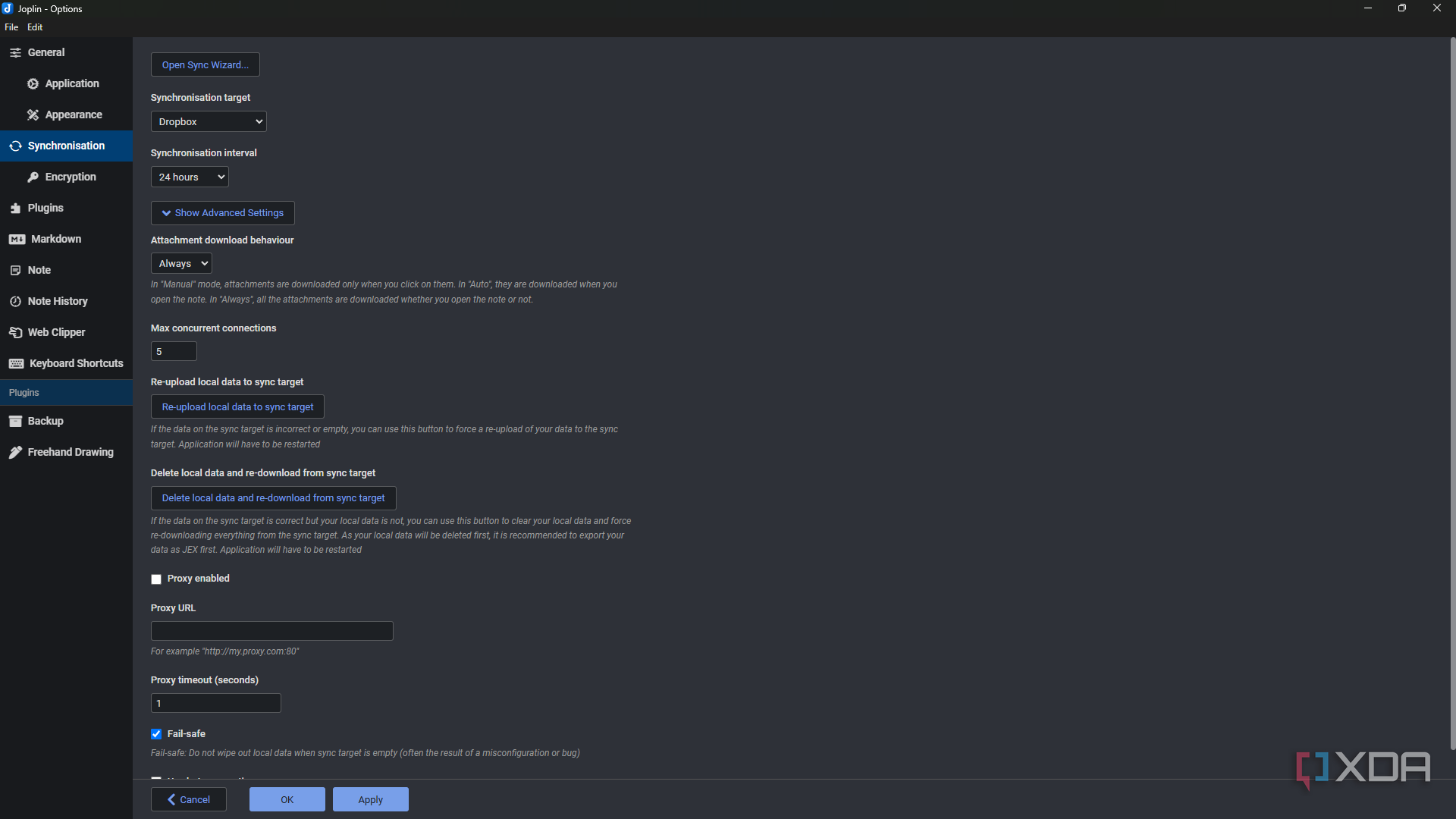Click the Encryption key icon
The image size is (1456, 819).
[x=33, y=177]
